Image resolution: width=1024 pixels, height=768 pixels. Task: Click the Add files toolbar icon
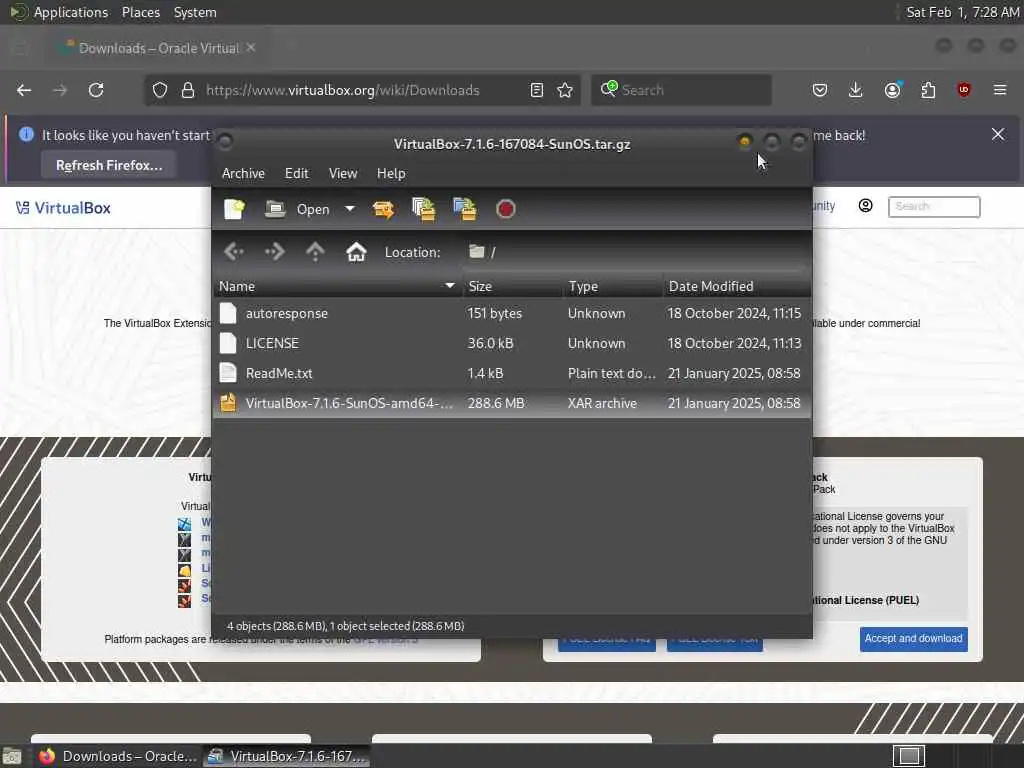click(424, 209)
